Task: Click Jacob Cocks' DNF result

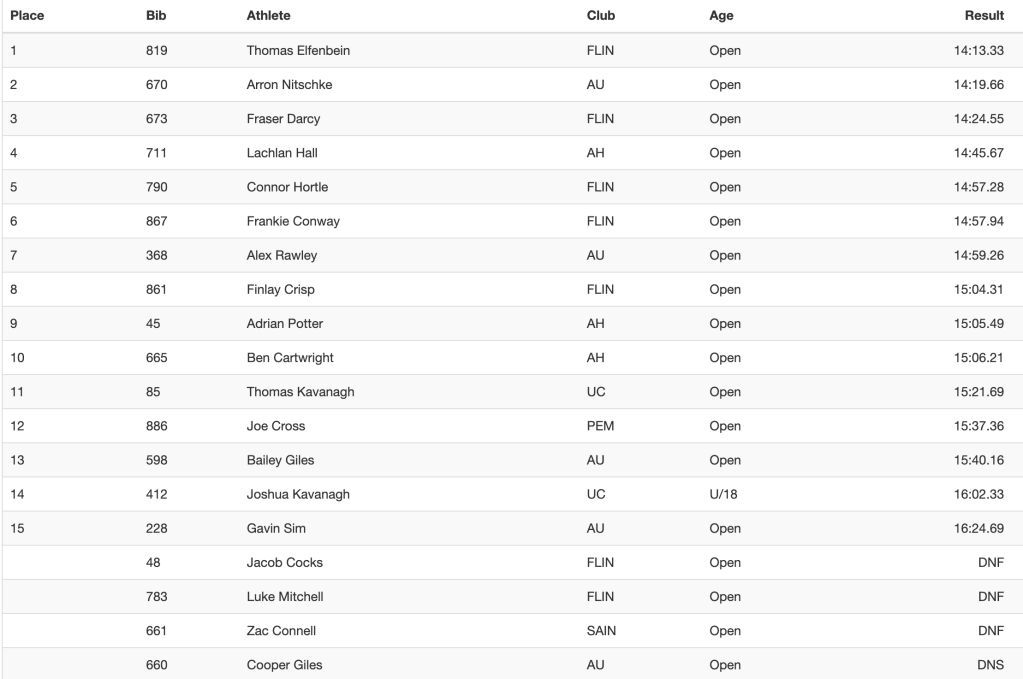Action: (x=990, y=562)
